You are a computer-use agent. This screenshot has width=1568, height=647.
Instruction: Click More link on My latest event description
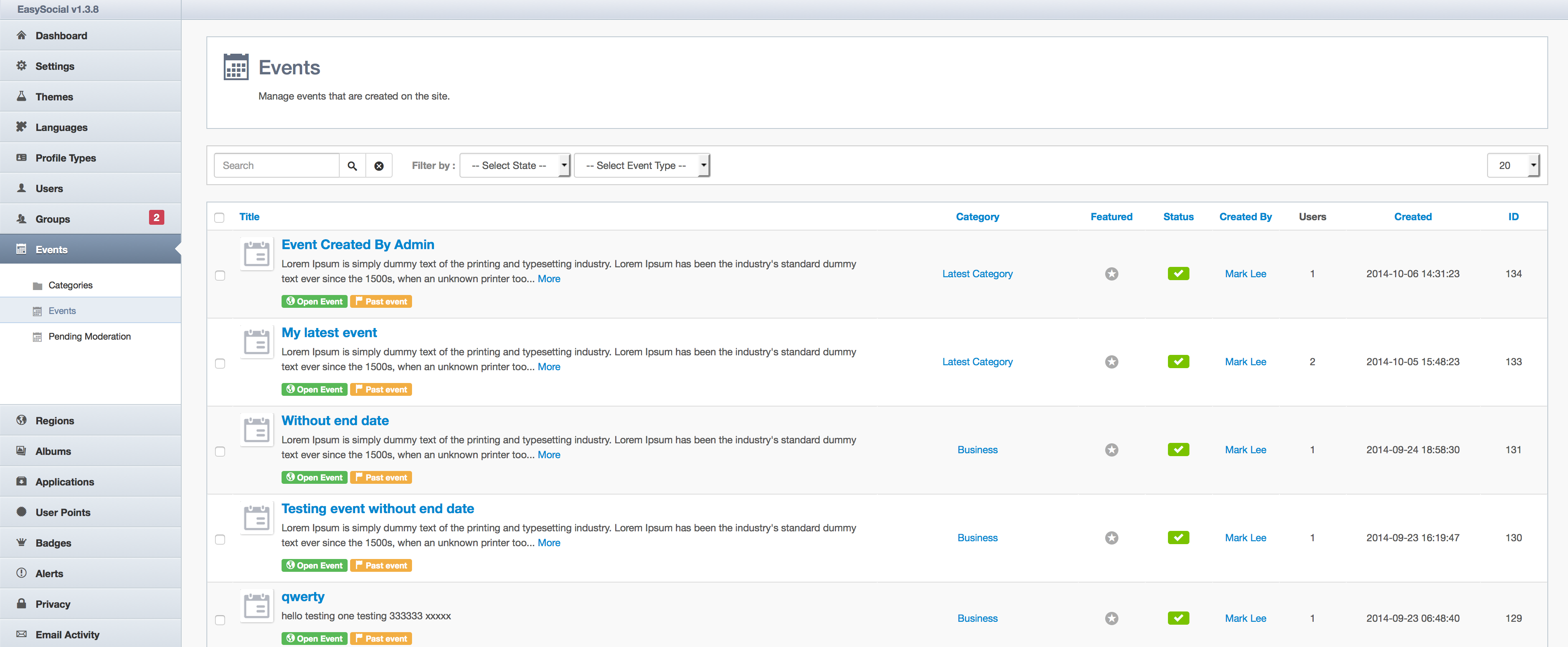tap(548, 367)
